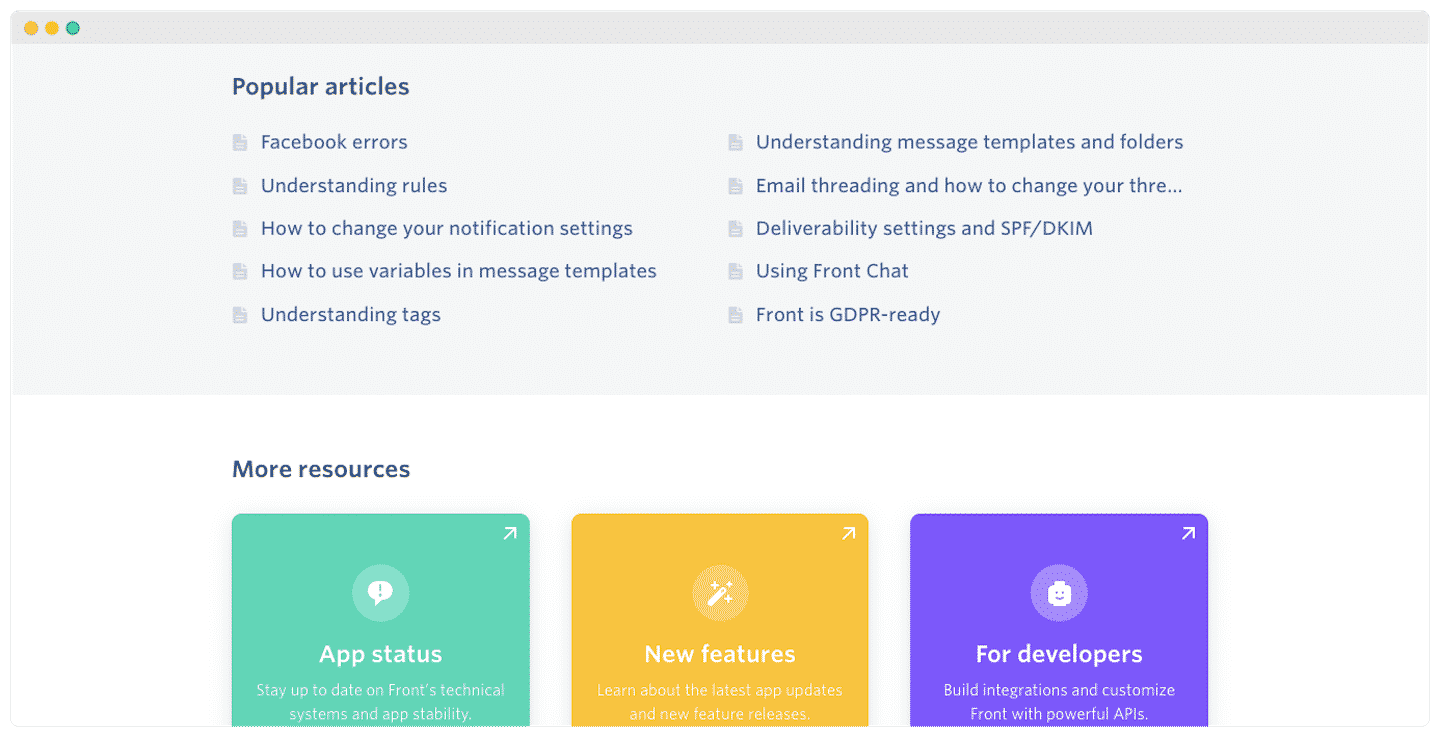This screenshot has height=737, width=1440.
Task: Open Understanding message templates and folders article
Action: pos(969,142)
